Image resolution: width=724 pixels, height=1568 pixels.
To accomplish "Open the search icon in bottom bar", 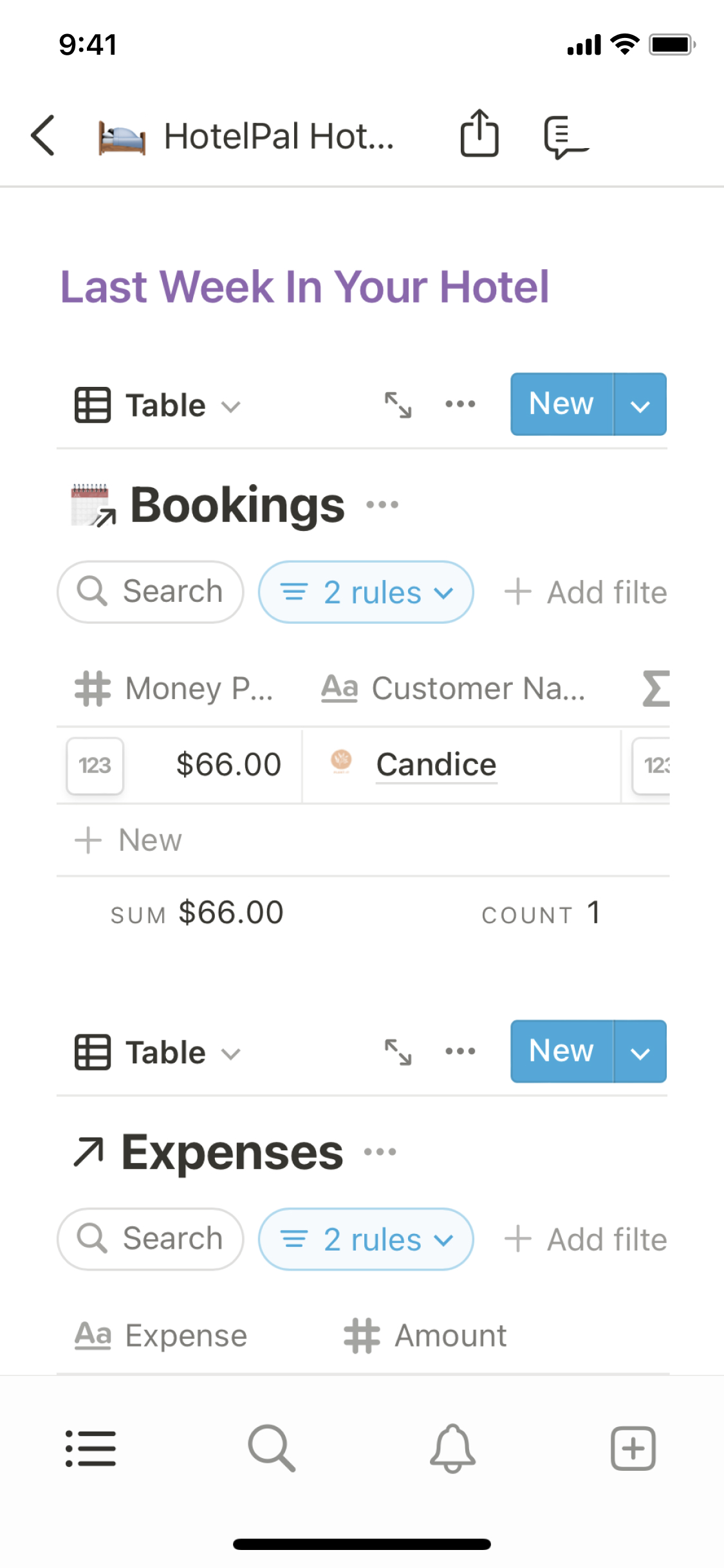I will [x=272, y=1448].
